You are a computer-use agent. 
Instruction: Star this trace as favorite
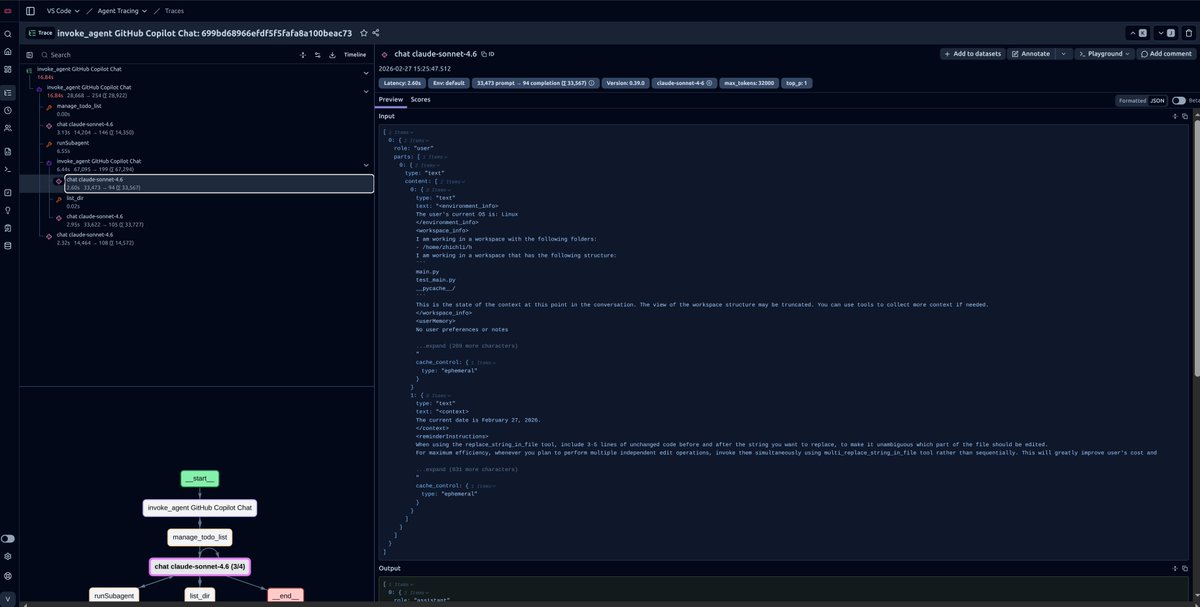pos(364,33)
